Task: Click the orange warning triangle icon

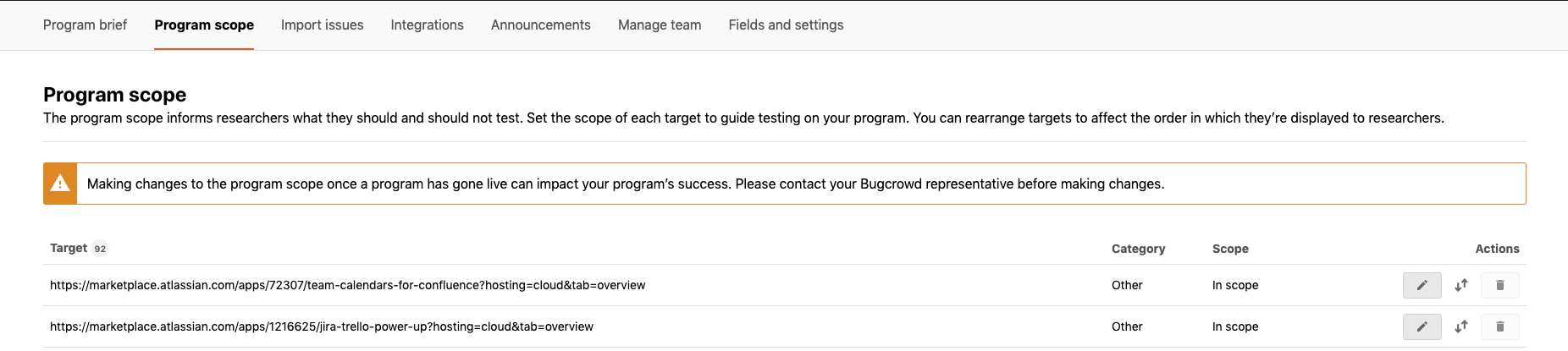Action: [60, 184]
